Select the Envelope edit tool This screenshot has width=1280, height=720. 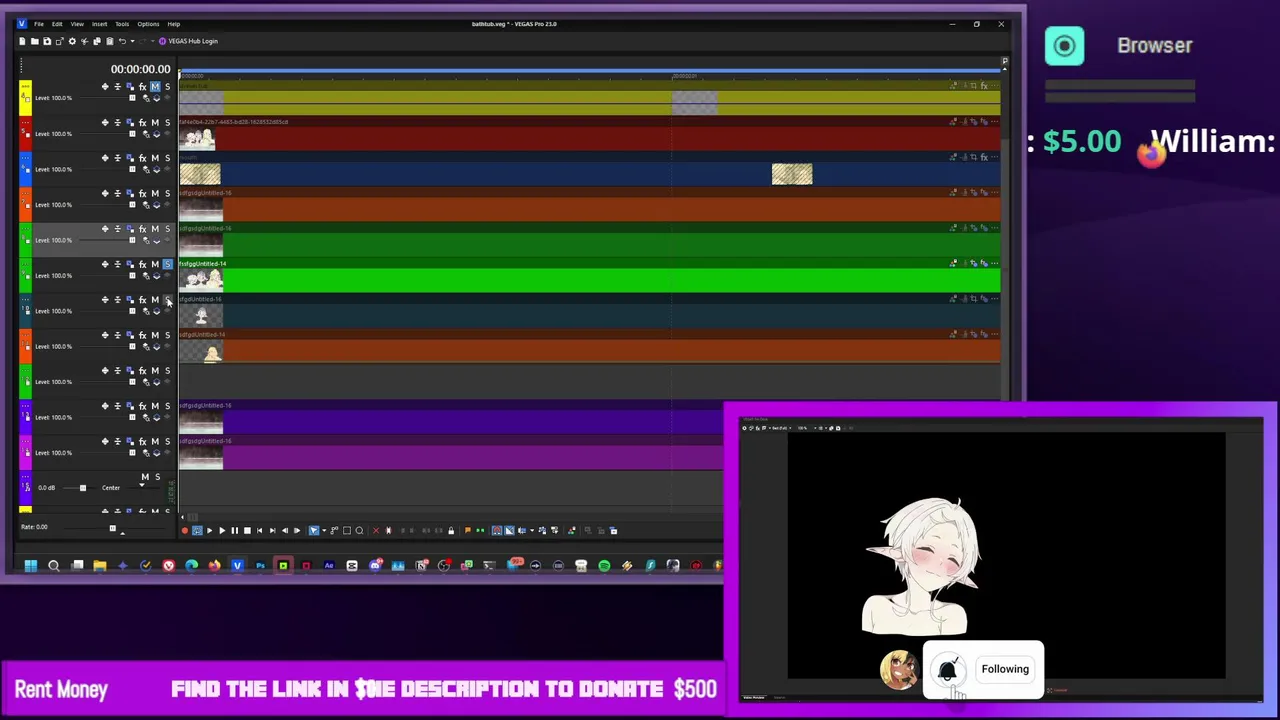(x=334, y=531)
